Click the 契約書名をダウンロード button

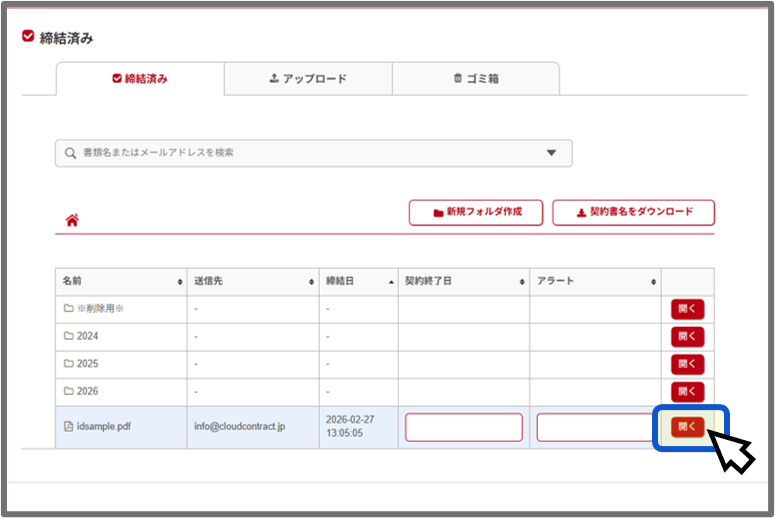[x=633, y=213]
